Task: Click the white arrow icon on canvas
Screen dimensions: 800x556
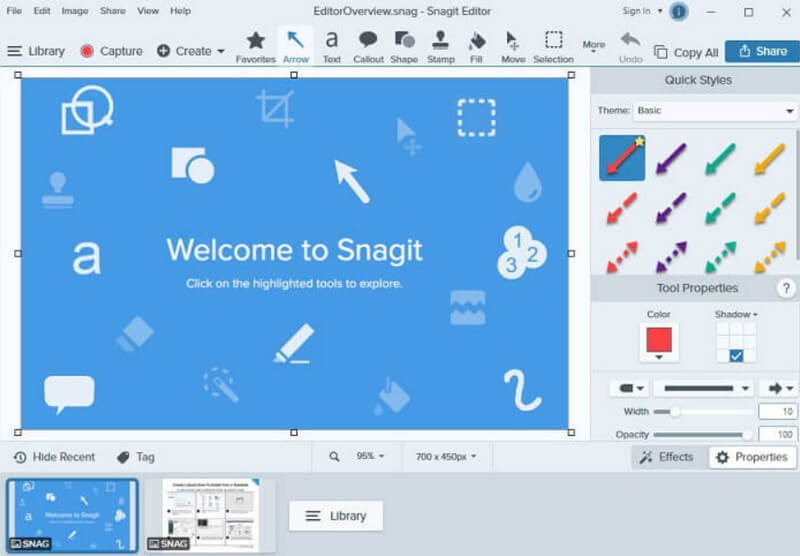Action: (x=352, y=181)
